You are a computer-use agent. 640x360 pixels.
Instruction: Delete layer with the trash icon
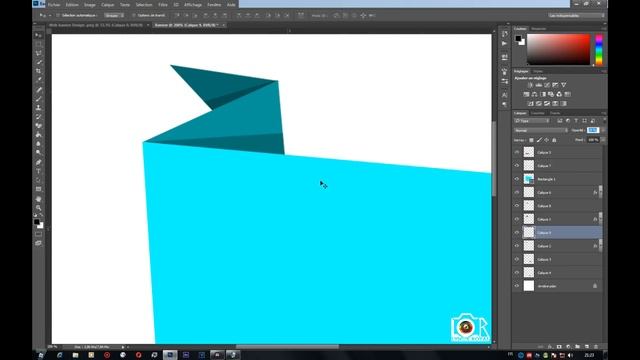(x=596, y=347)
